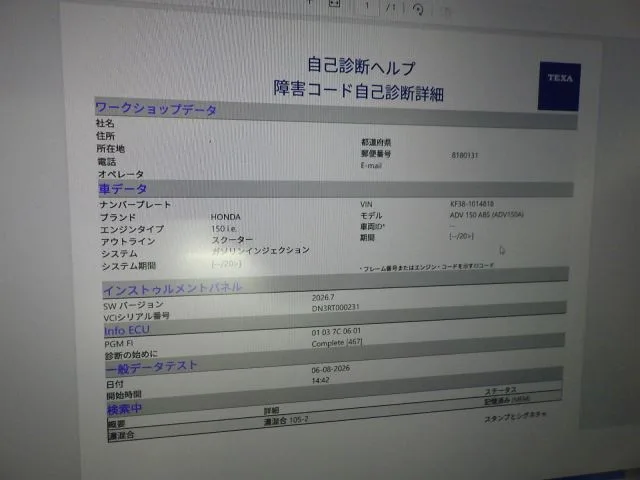
Task: Click the subtitle 障害コード自己診断詳細
Action: pos(358,91)
